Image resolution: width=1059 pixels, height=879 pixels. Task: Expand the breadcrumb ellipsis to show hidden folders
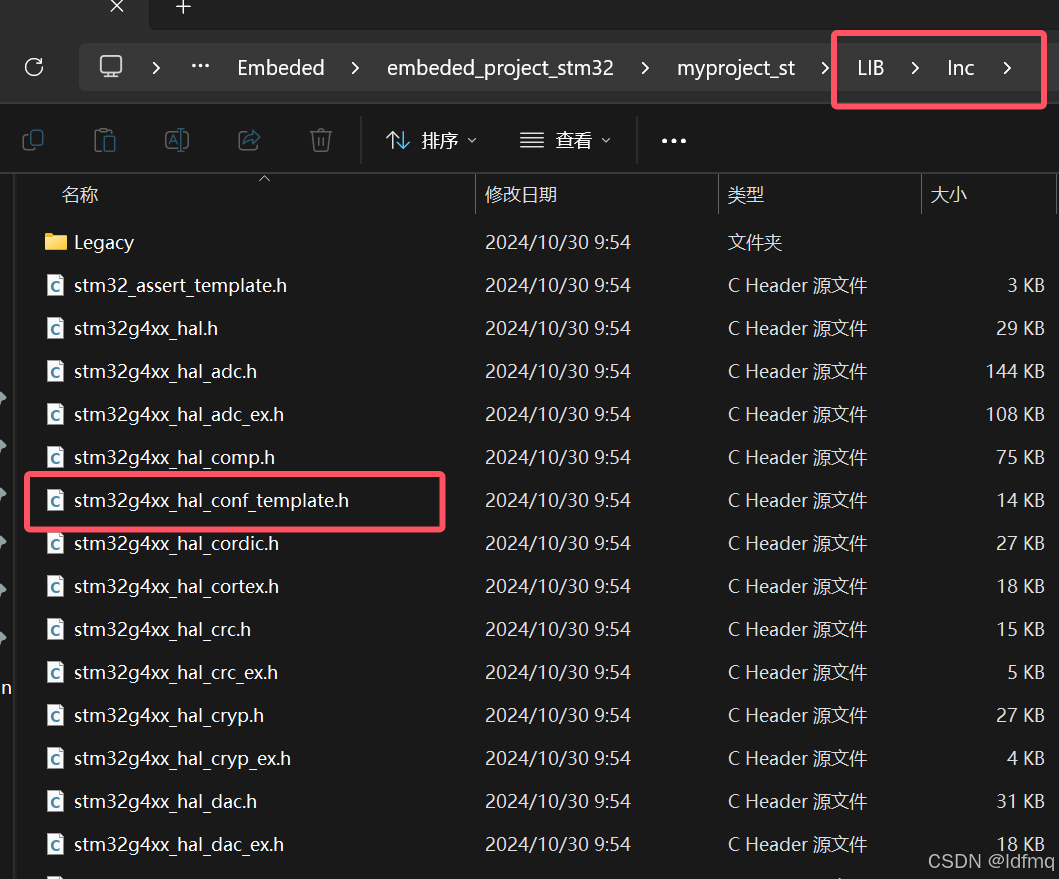click(200, 67)
